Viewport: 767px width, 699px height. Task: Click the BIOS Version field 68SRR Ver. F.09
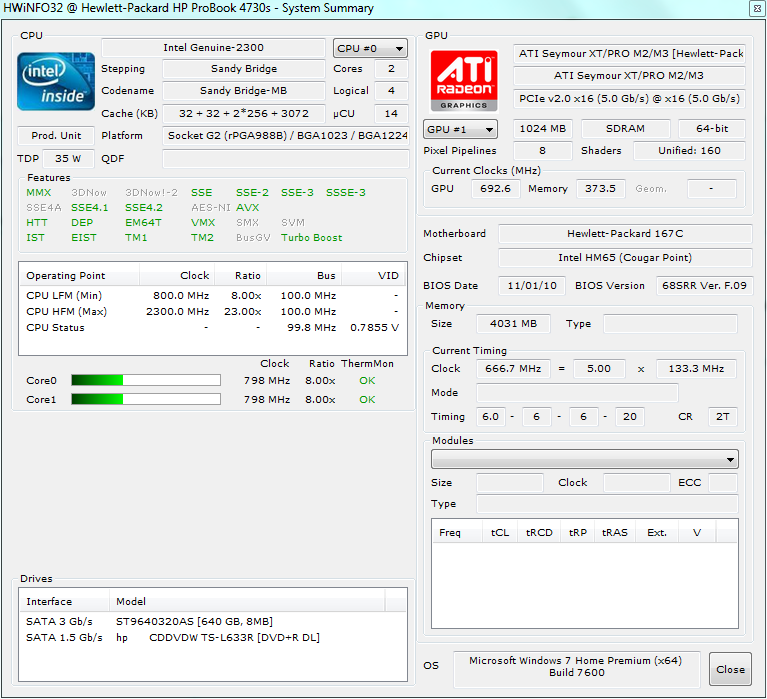coord(704,286)
